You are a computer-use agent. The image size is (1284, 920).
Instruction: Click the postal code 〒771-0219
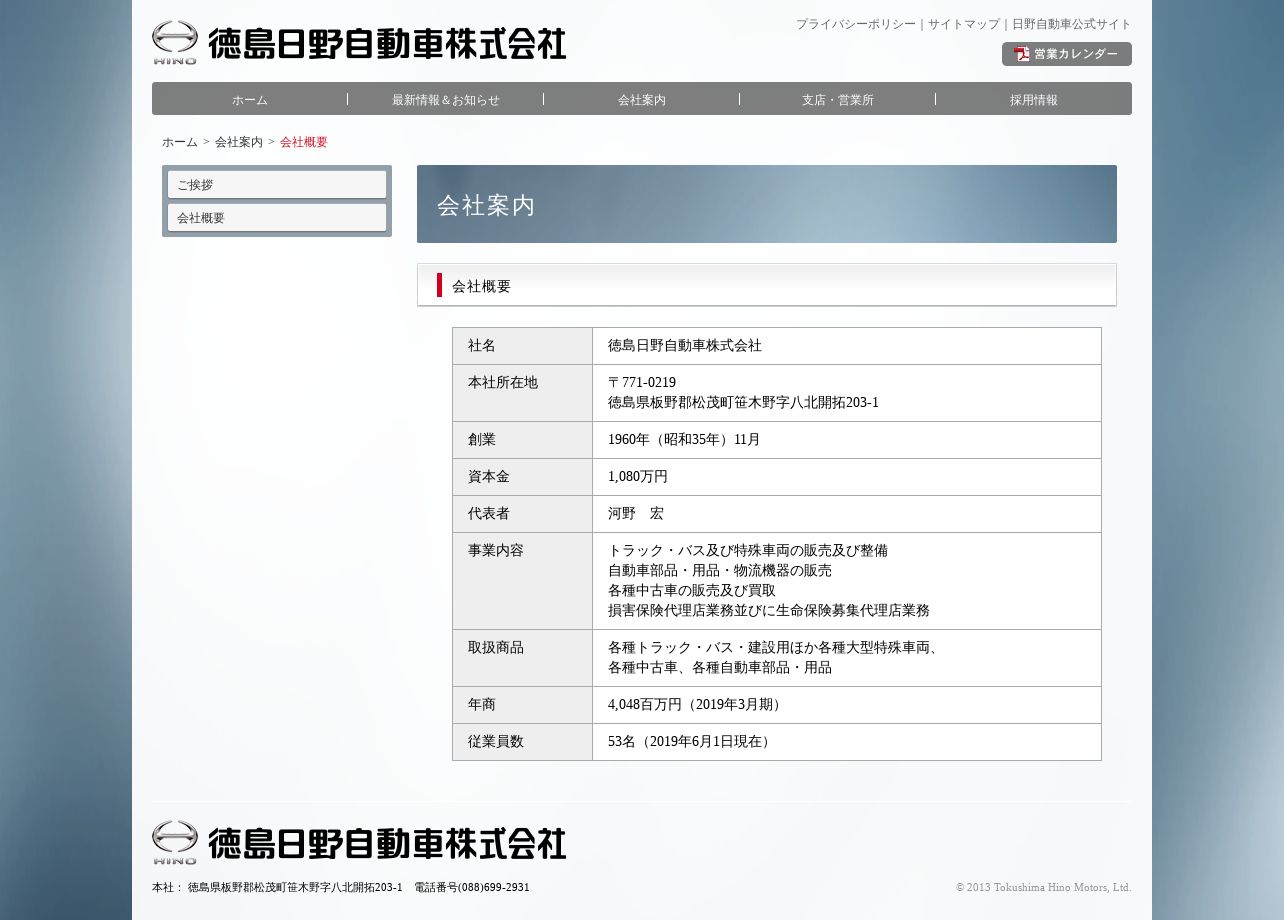pyautogui.click(x=642, y=383)
